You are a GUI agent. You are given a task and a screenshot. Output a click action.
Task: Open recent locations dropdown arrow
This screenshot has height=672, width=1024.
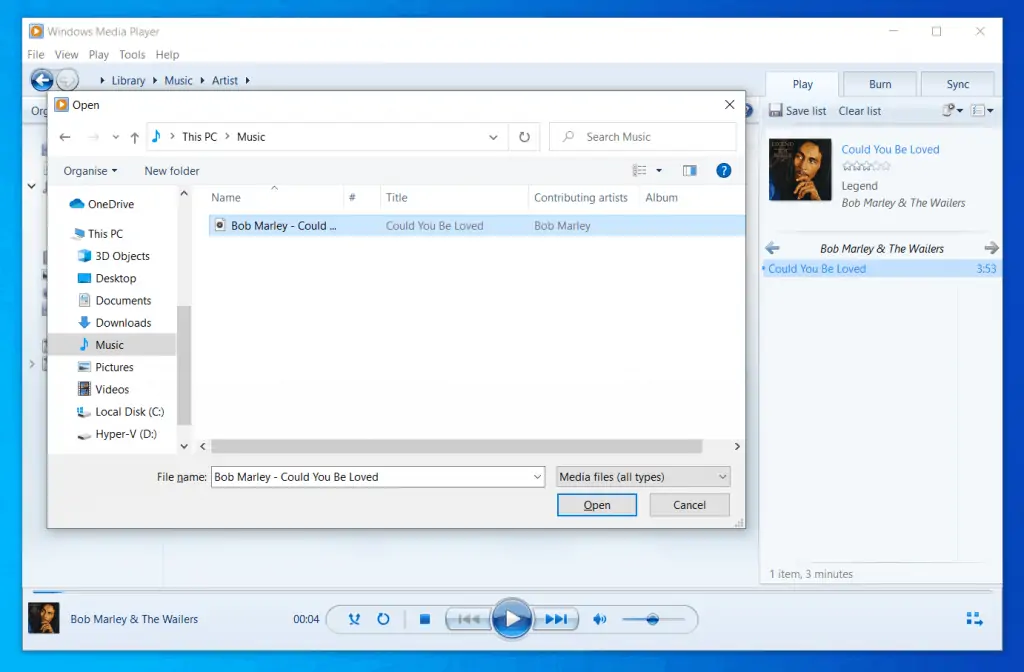coord(116,137)
